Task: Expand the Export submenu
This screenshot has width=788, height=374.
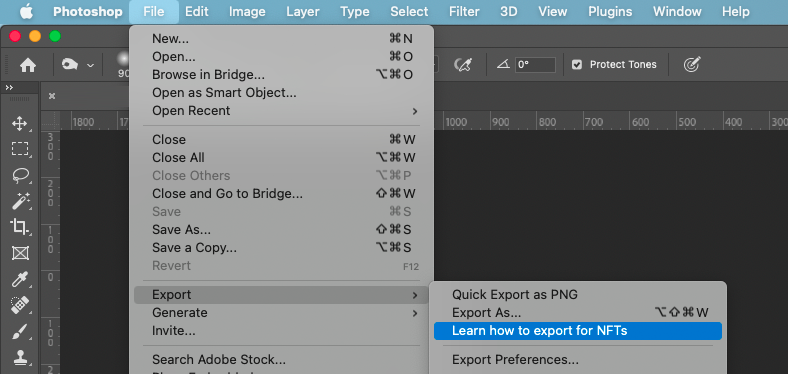Action: tap(281, 295)
